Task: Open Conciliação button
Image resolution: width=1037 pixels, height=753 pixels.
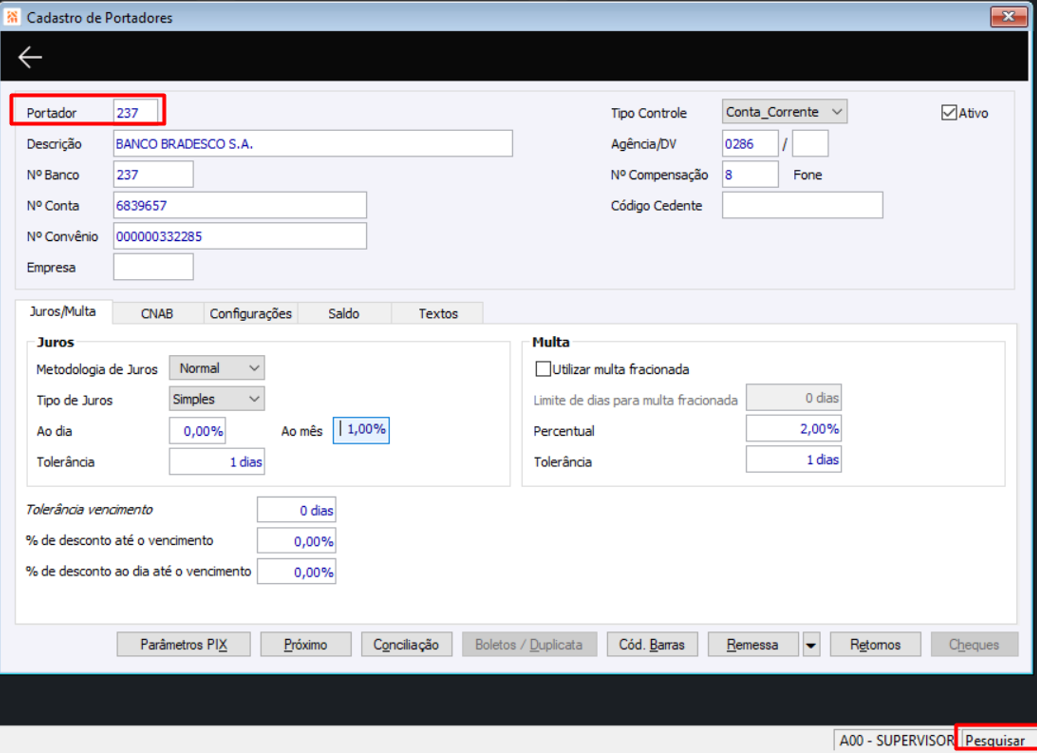Action: tap(406, 645)
